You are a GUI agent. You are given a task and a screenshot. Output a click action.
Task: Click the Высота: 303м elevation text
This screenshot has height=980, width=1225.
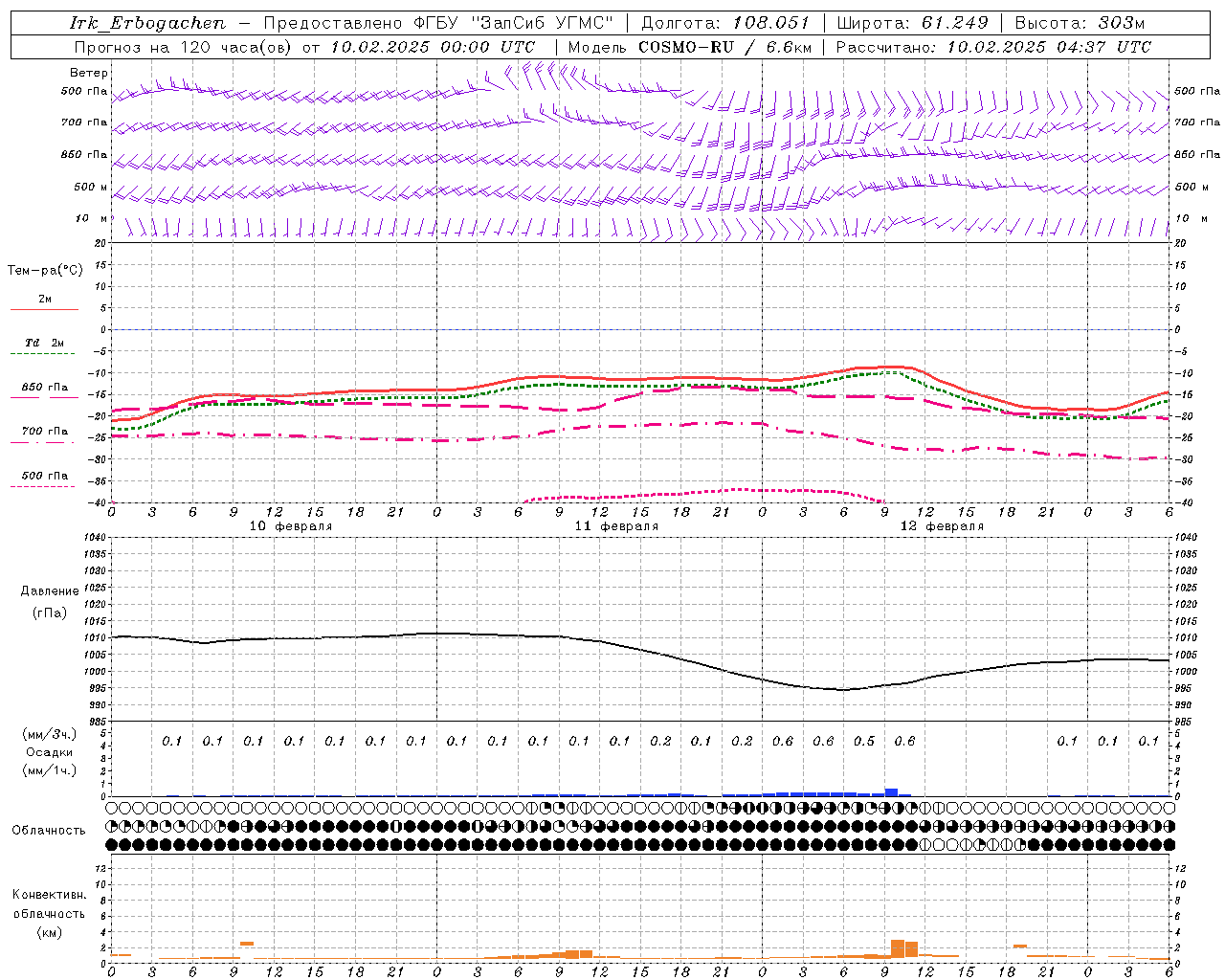pos(1080,23)
